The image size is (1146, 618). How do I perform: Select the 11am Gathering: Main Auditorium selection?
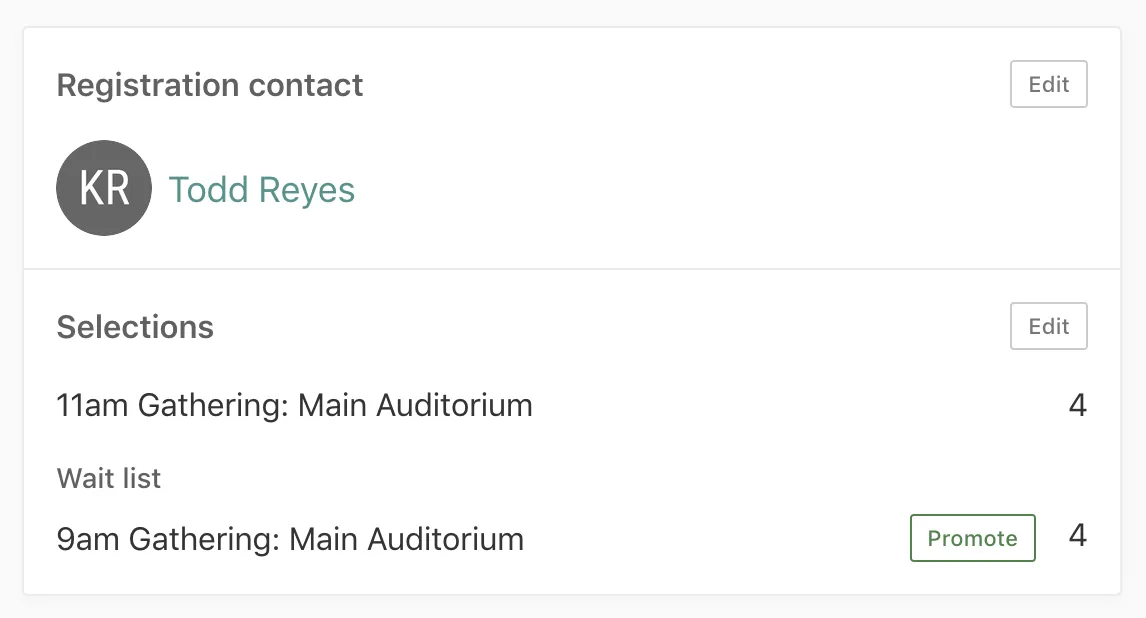pyautogui.click(x=294, y=406)
